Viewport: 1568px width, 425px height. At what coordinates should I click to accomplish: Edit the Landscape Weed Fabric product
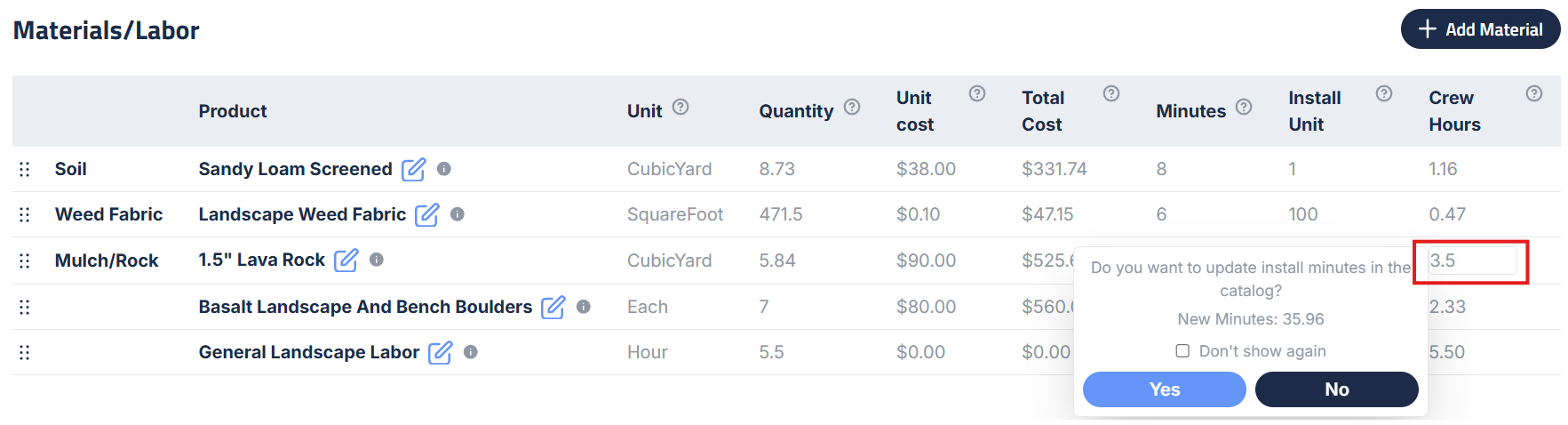[x=427, y=214]
